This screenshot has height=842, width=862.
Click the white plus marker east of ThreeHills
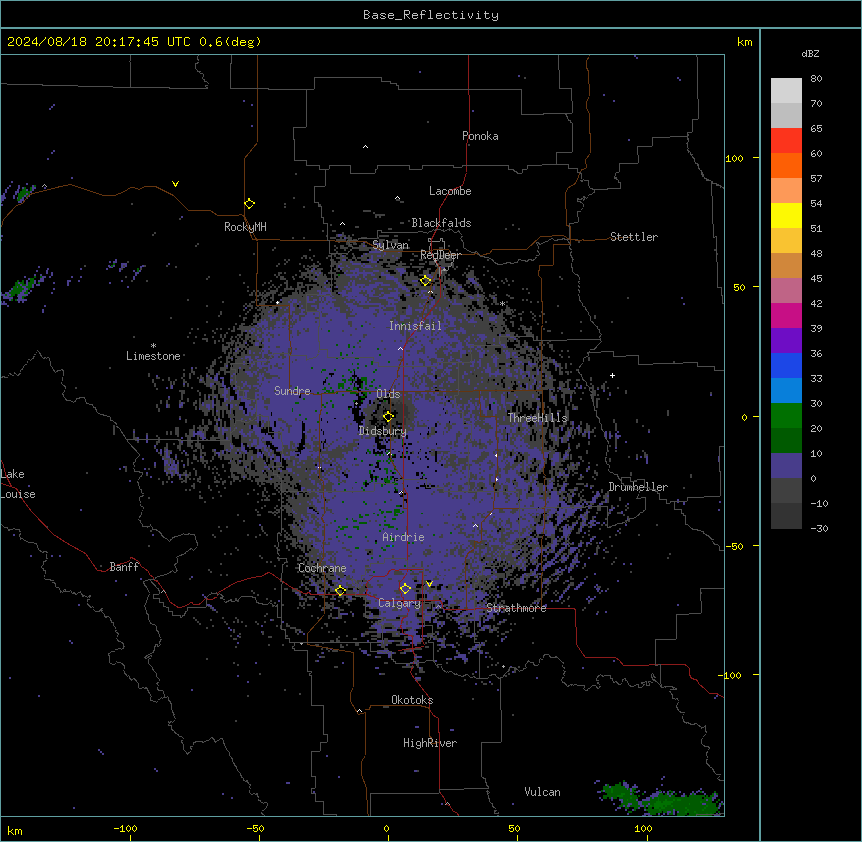click(612, 375)
